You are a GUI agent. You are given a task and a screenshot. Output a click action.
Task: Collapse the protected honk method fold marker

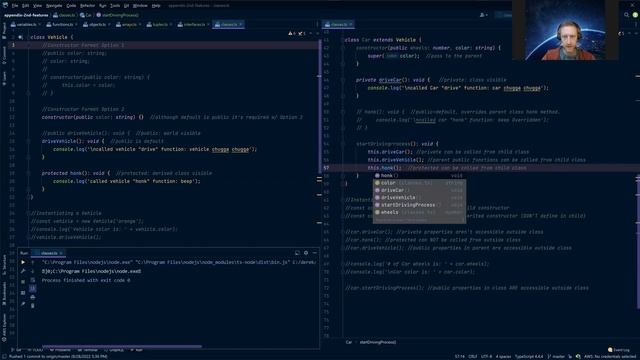tap(28, 173)
